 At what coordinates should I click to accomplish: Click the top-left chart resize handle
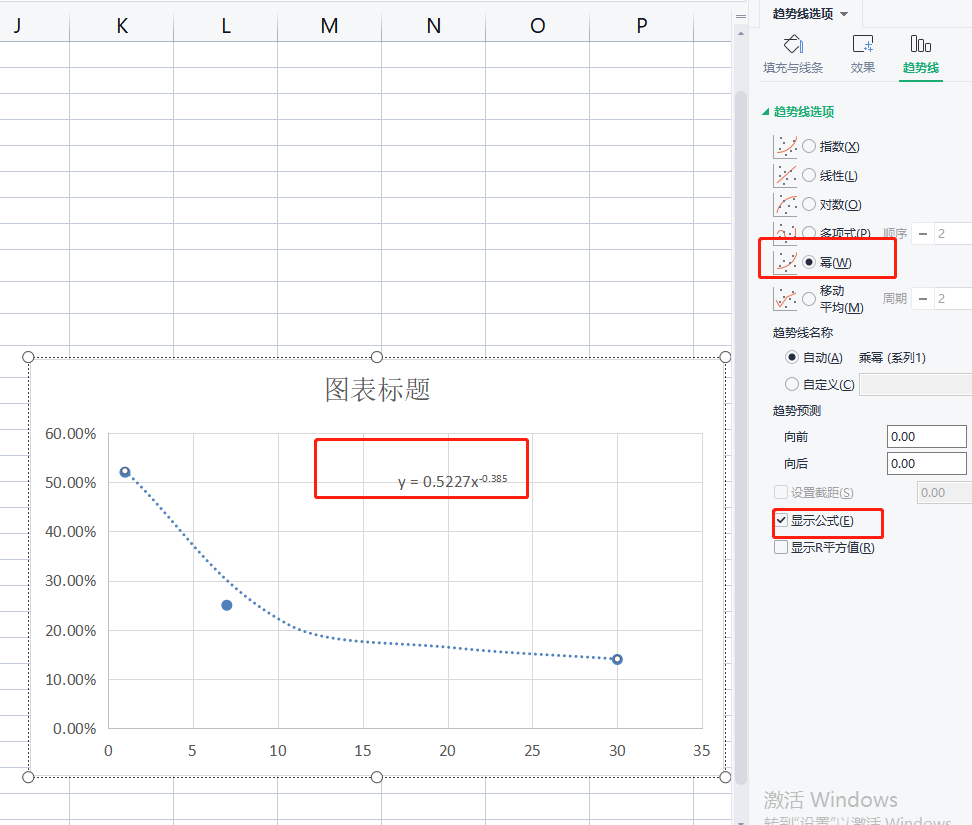coord(28,357)
